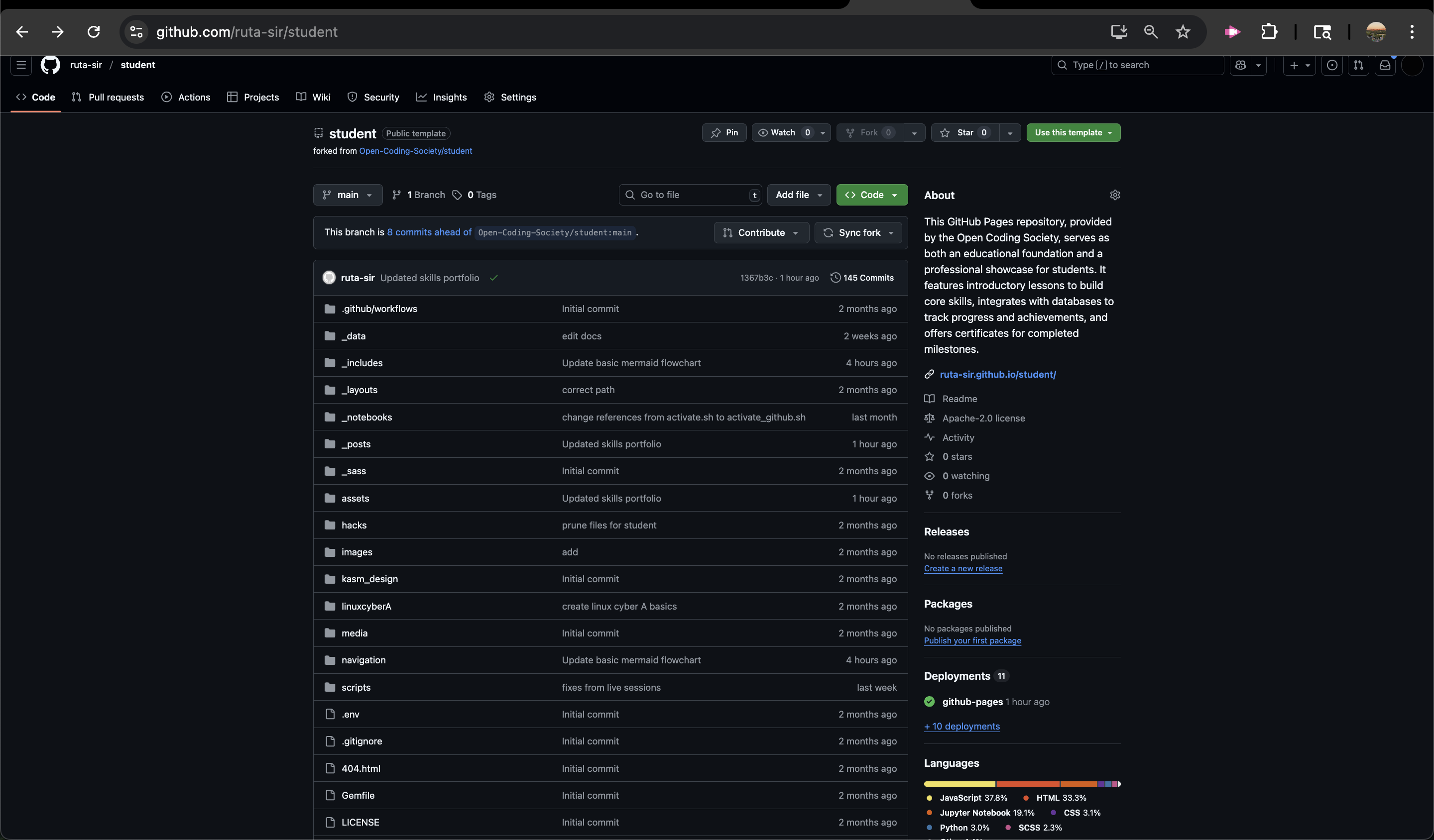Screen dimensions: 1434x840
Task: Switch to the Pull requests tab
Action: [x=108, y=97]
